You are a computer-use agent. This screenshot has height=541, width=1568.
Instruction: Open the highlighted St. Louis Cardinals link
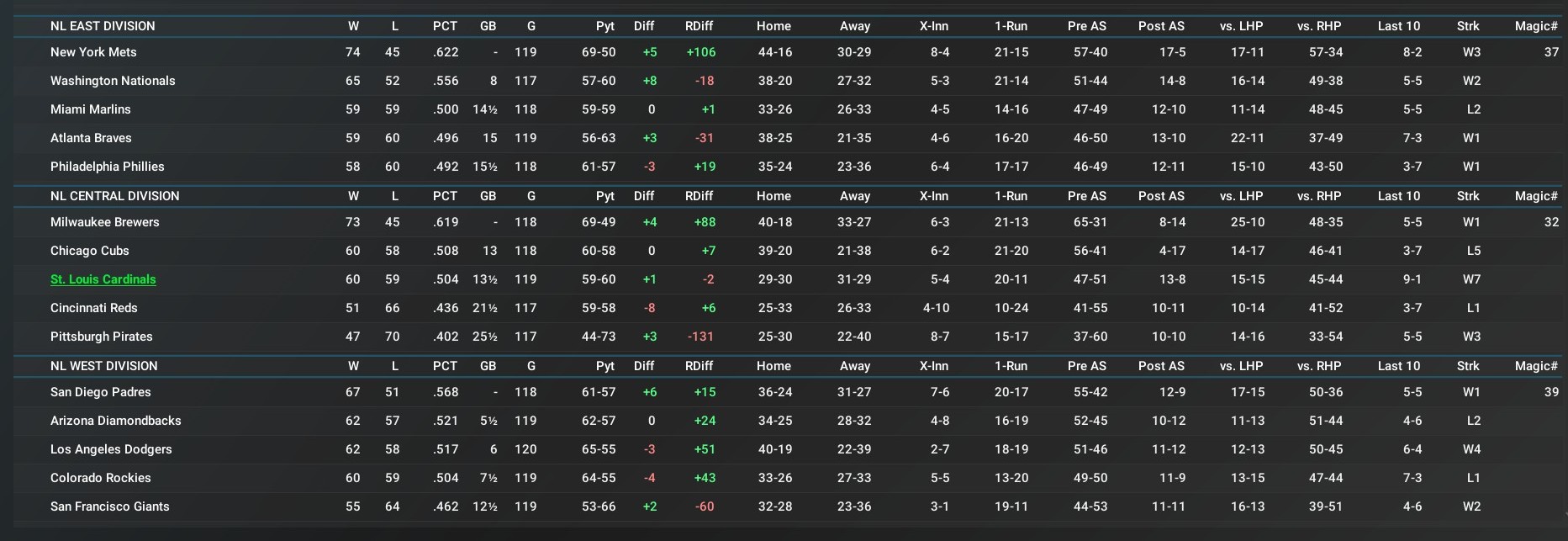(x=103, y=279)
